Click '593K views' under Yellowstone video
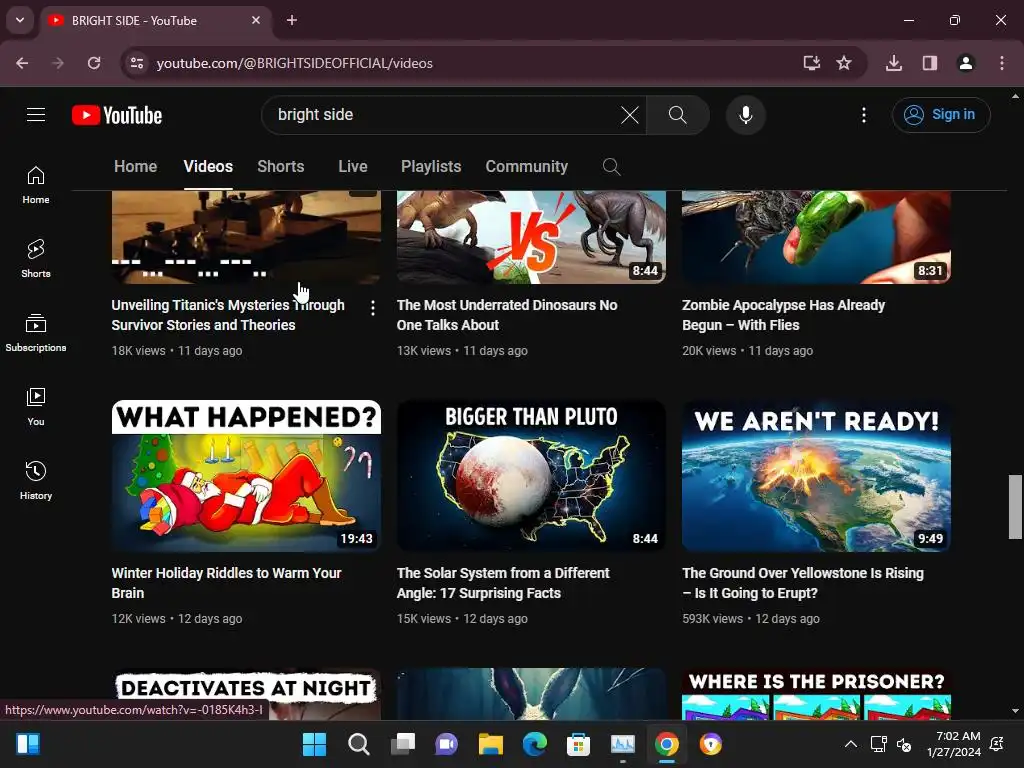This screenshot has width=1024, height=768. coord(712,618)
